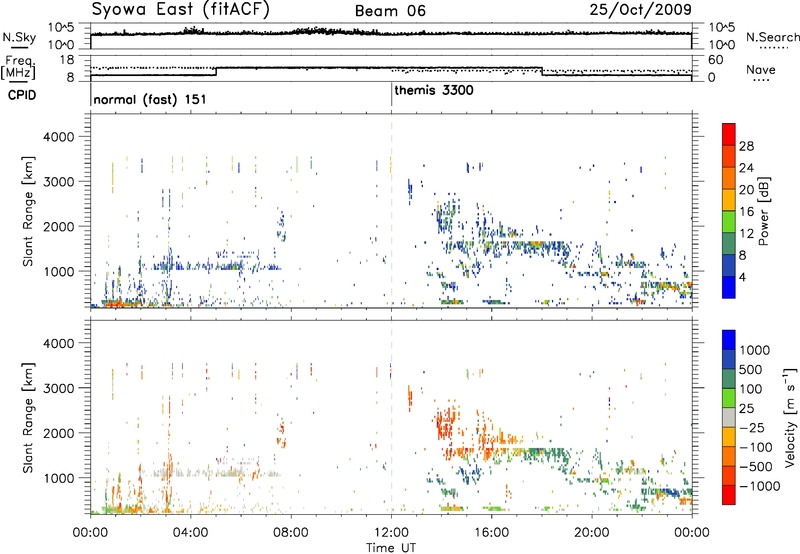Click the '12:00' time axis label
The width and height of the screenshot is (800, 554).
tap(391, 533)
